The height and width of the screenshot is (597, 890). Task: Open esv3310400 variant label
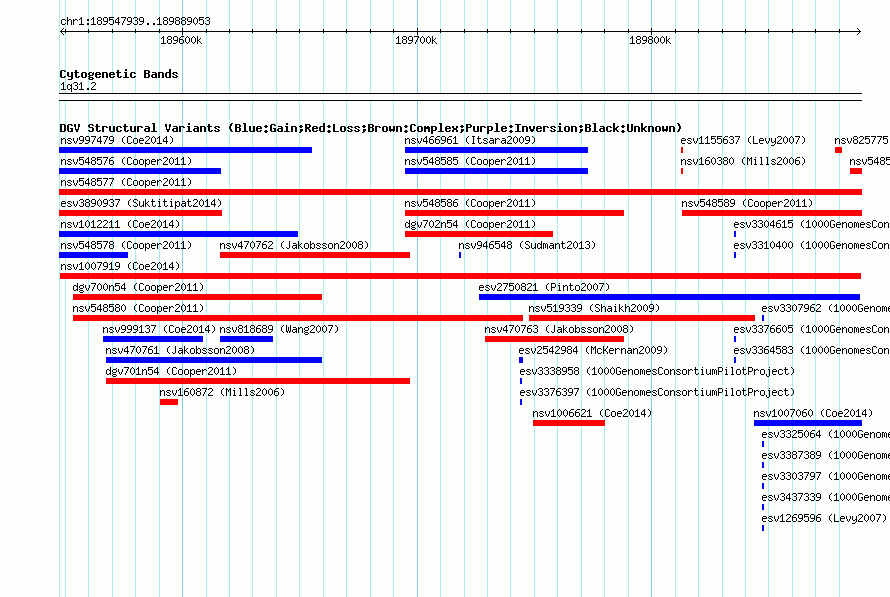pos(812,245)
